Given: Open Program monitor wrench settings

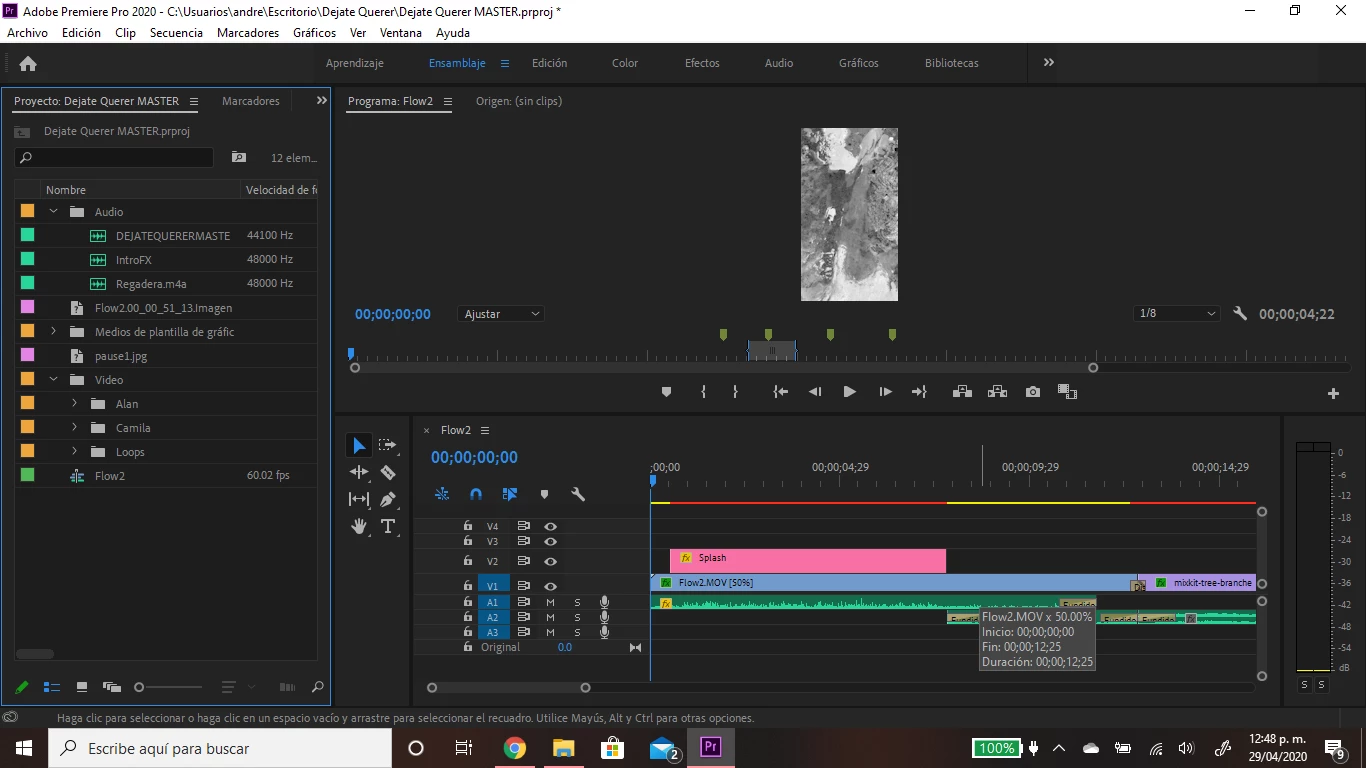Looking at the screenshot, I should (x=1240, y=313).
